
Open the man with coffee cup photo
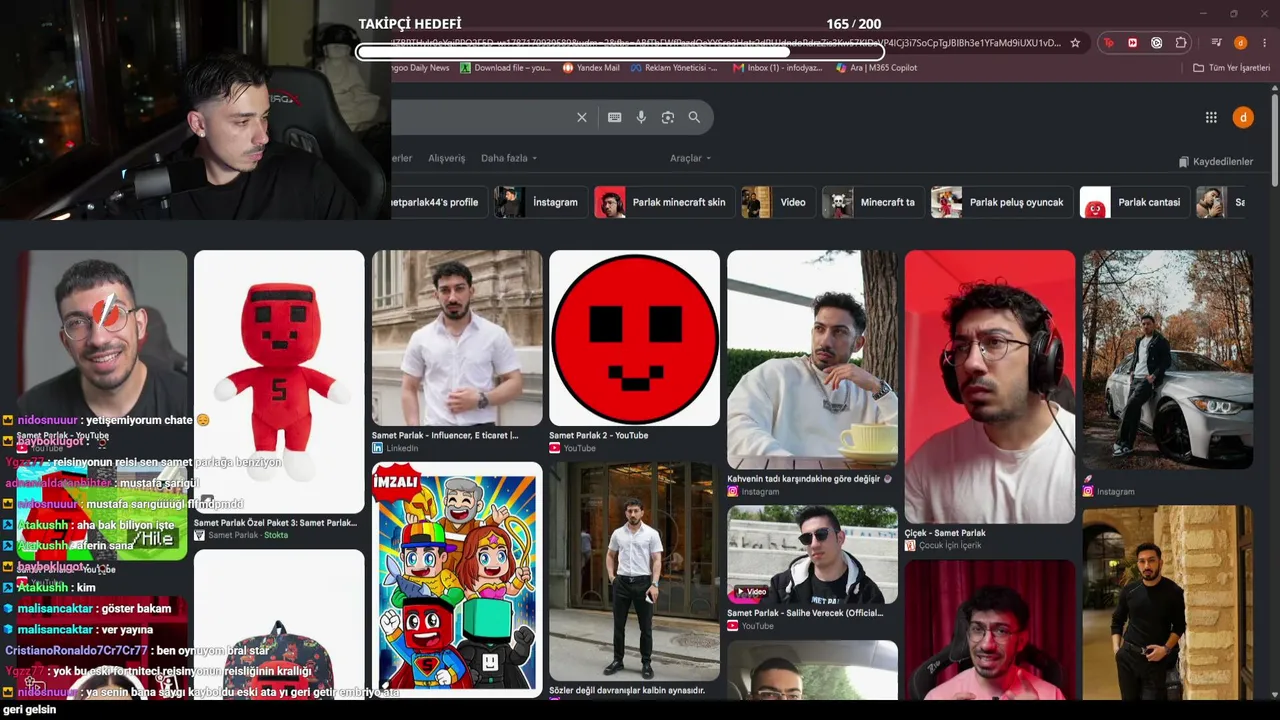tap(812, 359)
